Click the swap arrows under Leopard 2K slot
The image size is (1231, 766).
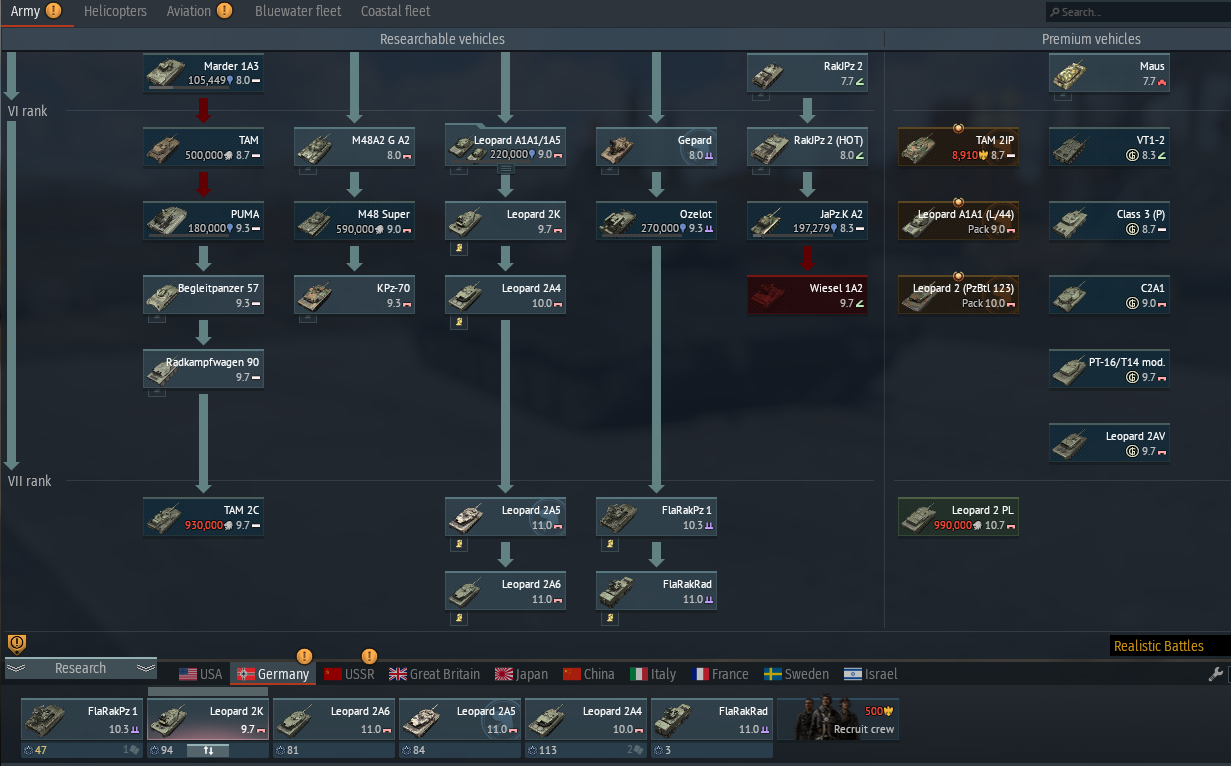click(x=208, y=750)
